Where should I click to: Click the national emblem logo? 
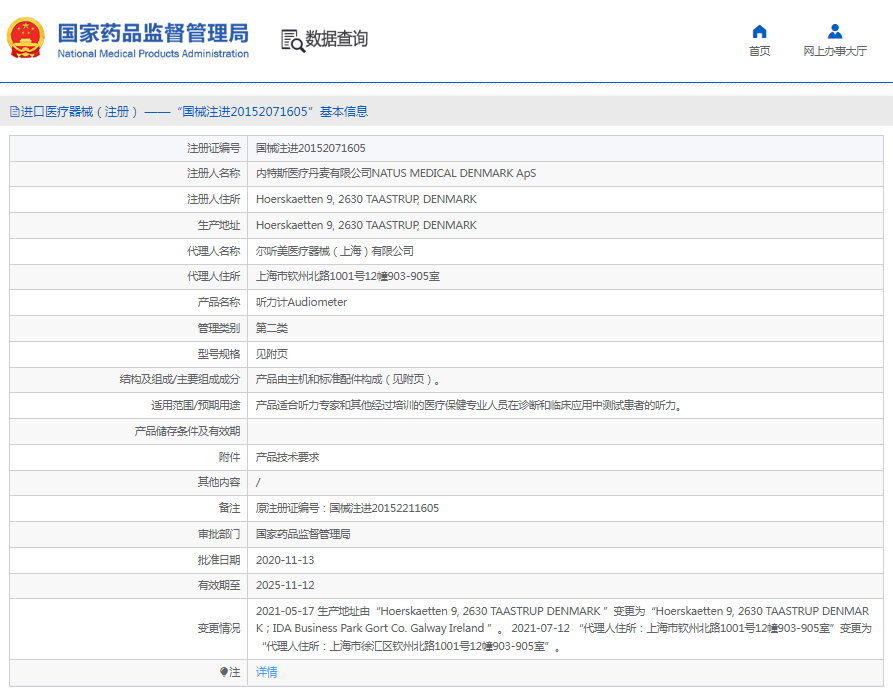26,39
